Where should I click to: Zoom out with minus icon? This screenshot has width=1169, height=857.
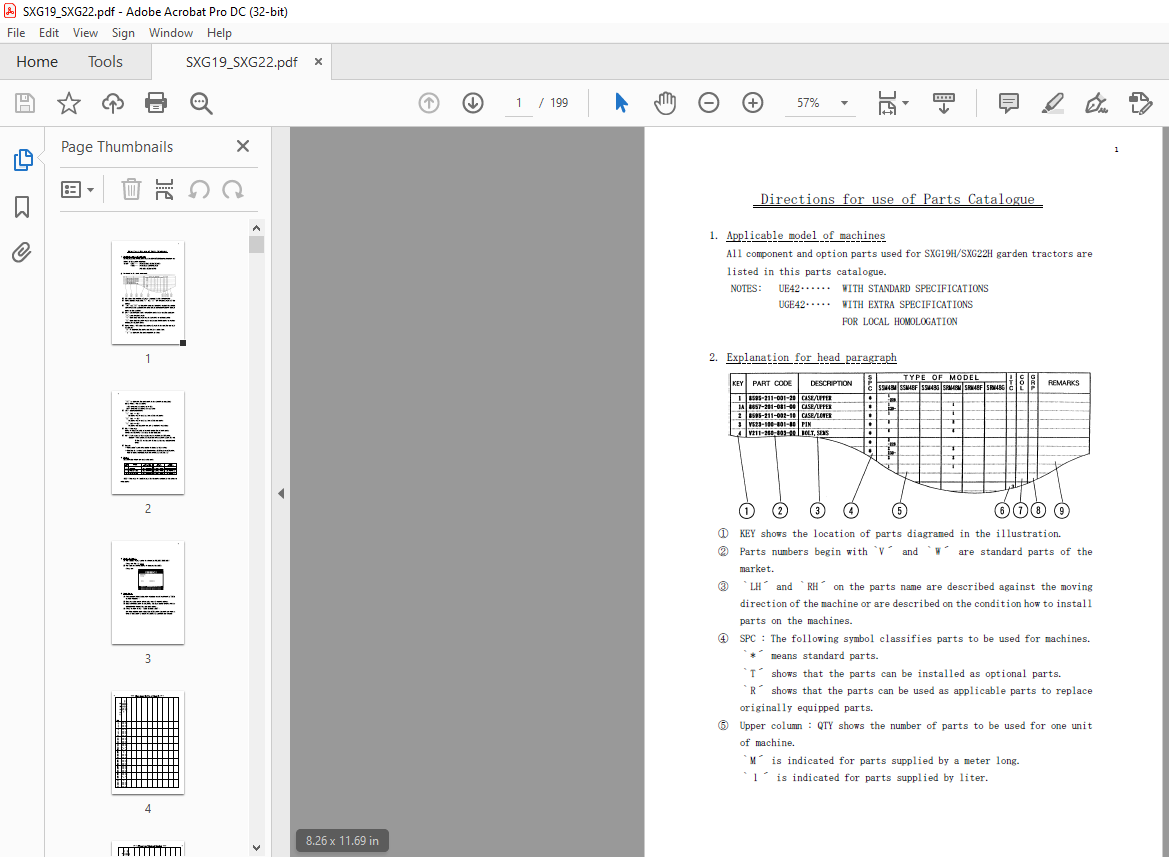pos(708,103)
